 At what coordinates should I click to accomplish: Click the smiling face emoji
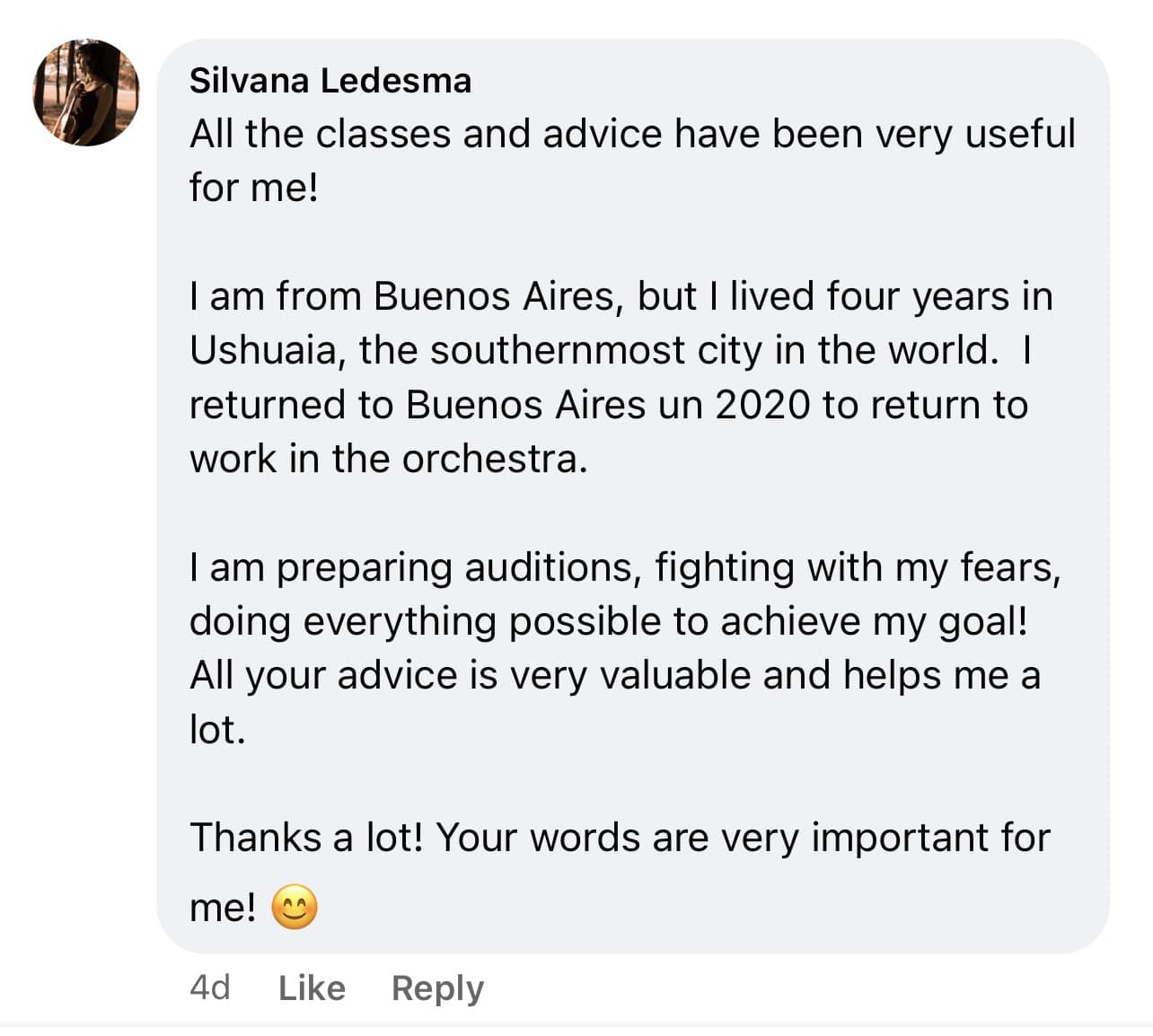pos(294,908)
